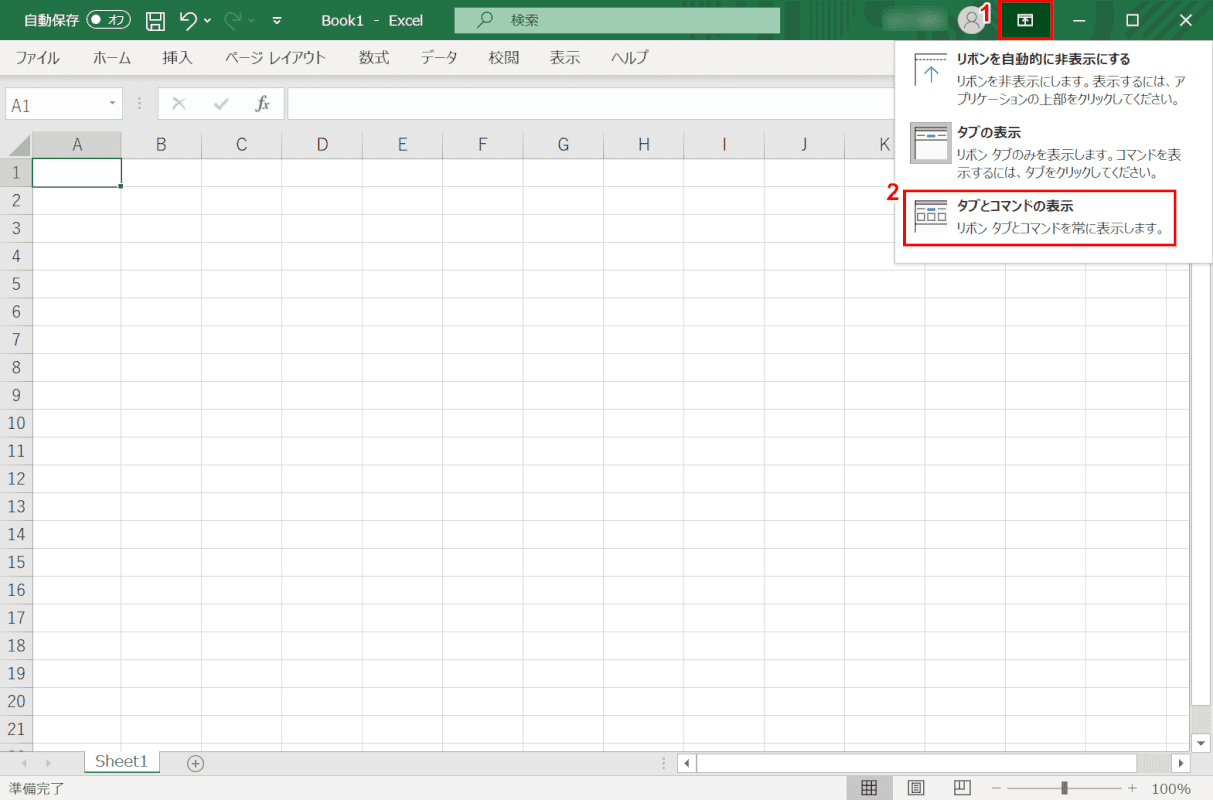Click the 100% zoom level text
The width and height of the screenshot is (1213, 800).
1170,788
